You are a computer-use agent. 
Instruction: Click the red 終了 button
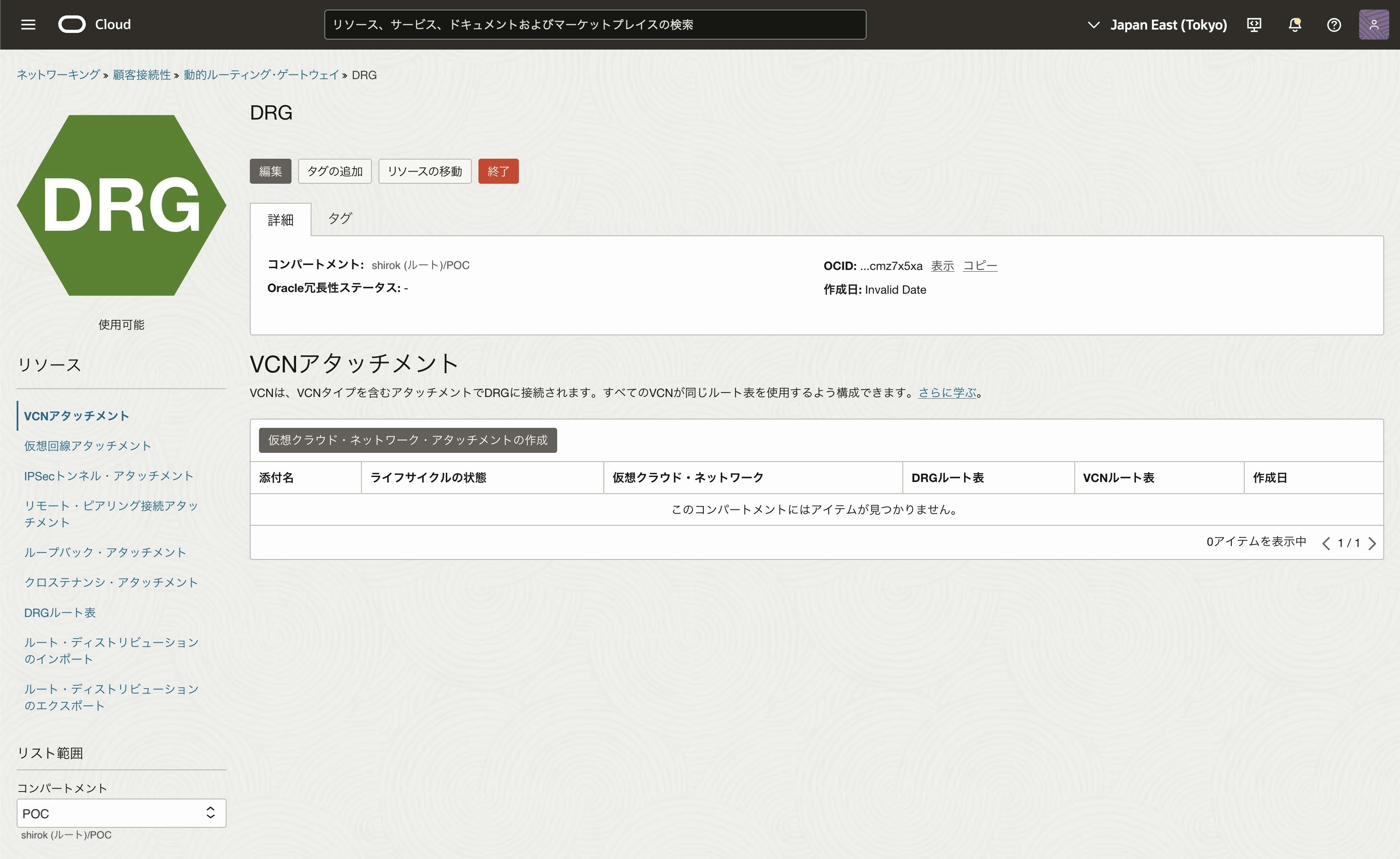point(498,171)
